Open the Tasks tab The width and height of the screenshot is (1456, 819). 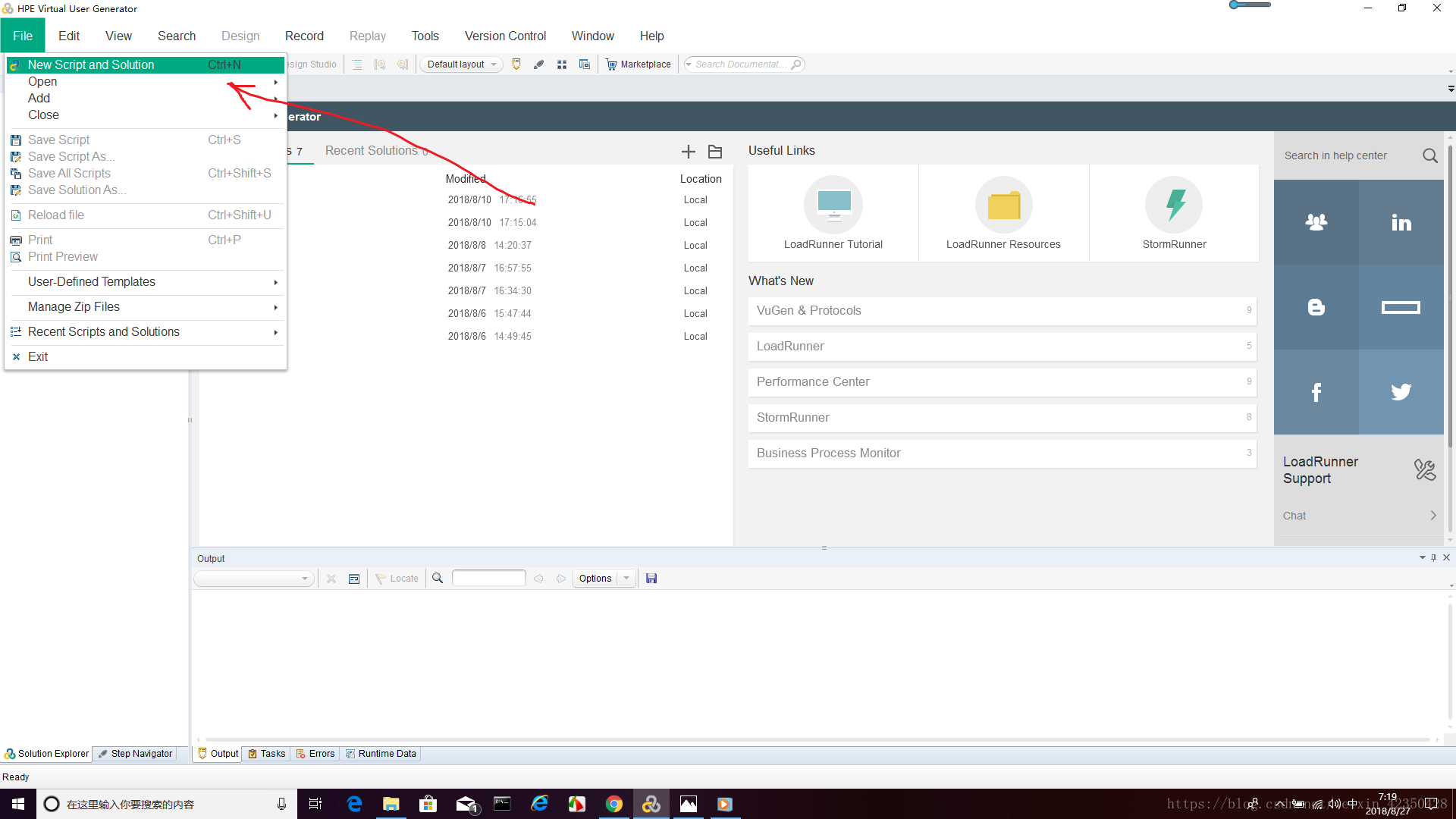click(267, 754)
